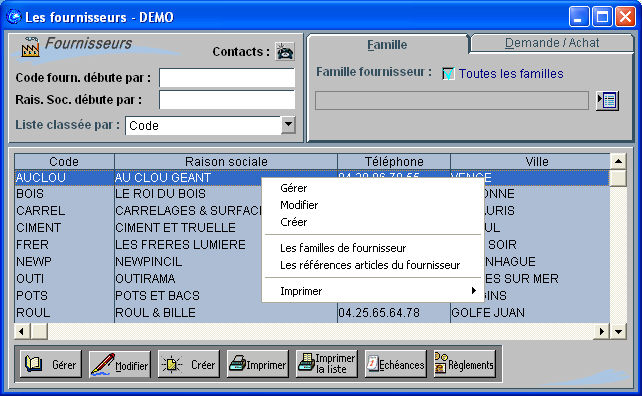
Task: Click the Créer star icon button
Action: [189, 364]
